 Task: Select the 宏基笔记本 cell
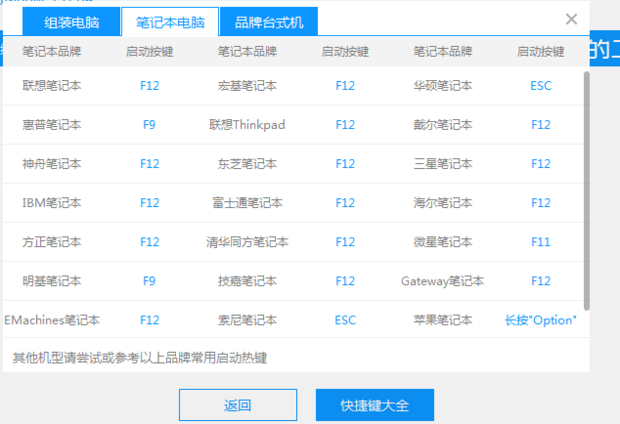(247, 85)
